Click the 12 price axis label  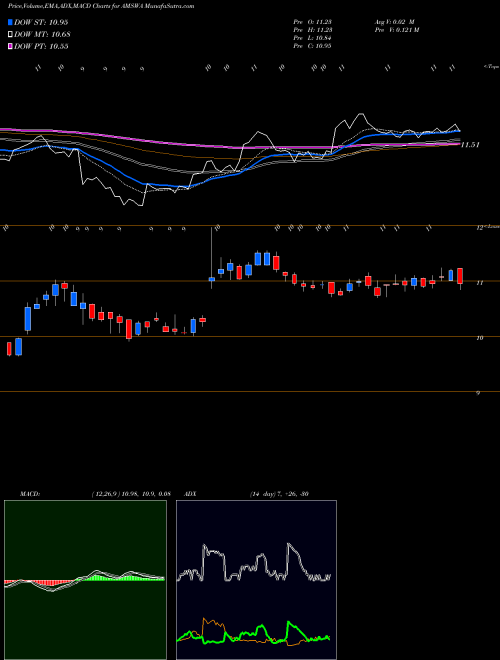(479, 228)
